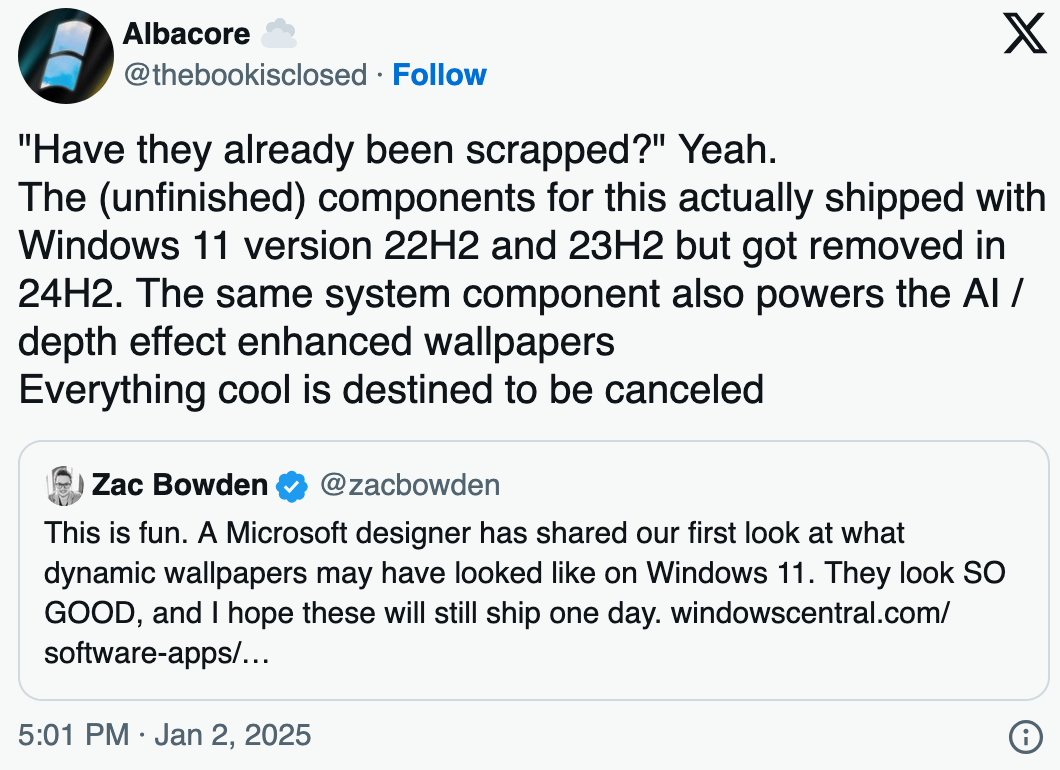Image resolution: width=1060 pixels, height=770 pixels.
Task: Click the Jan 2, 2025 date
Action: tap(233, 736)
